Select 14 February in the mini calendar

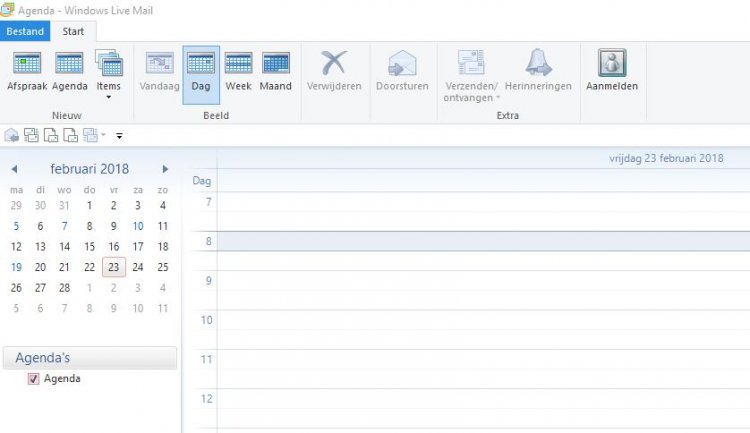point(65,246)
